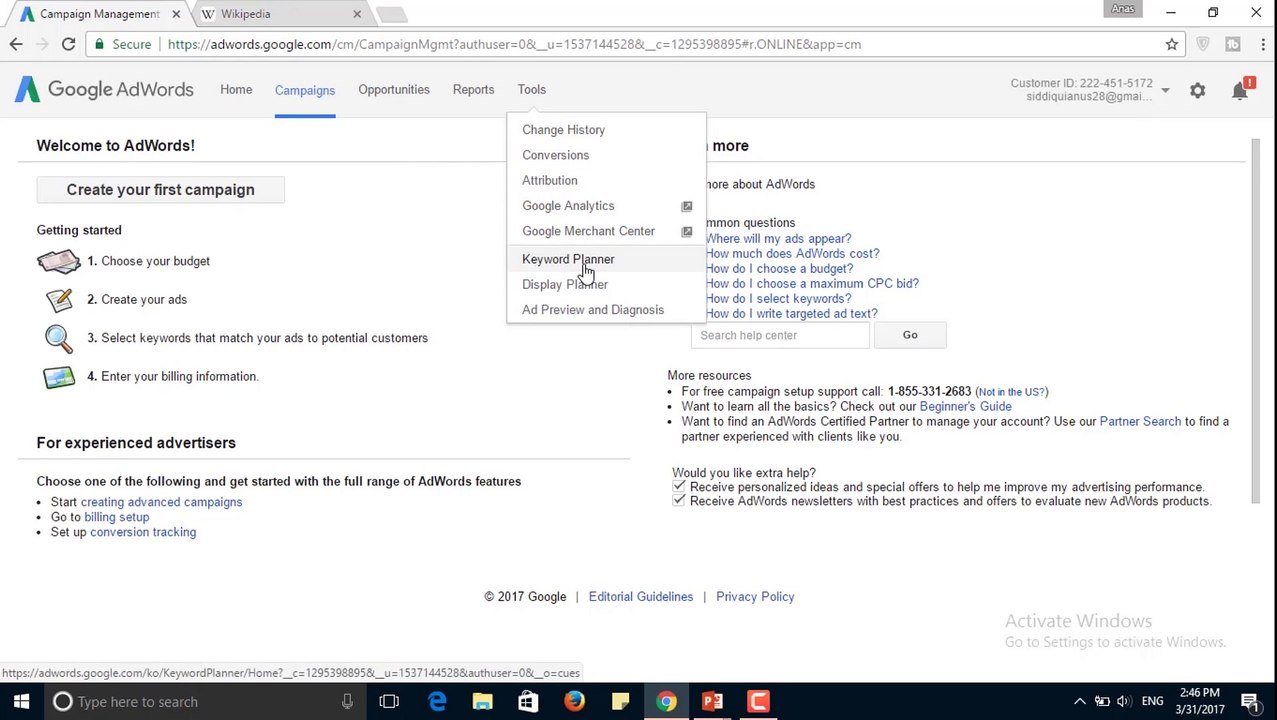The width and height of the screenshot is (1277, 720).
Task: Show hidden system tray icons
Action: (1079, 702)
